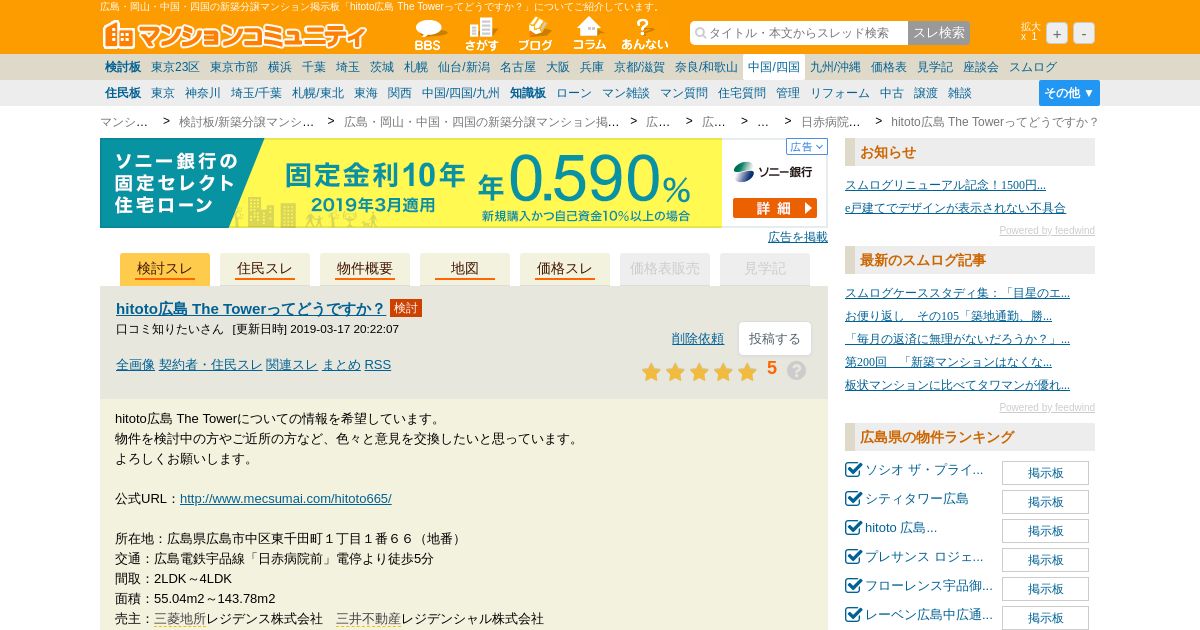Click the 投稿する post button
Image resolution: width=1200 pixels, height=630 pixels.
click(x=775, y=339)
